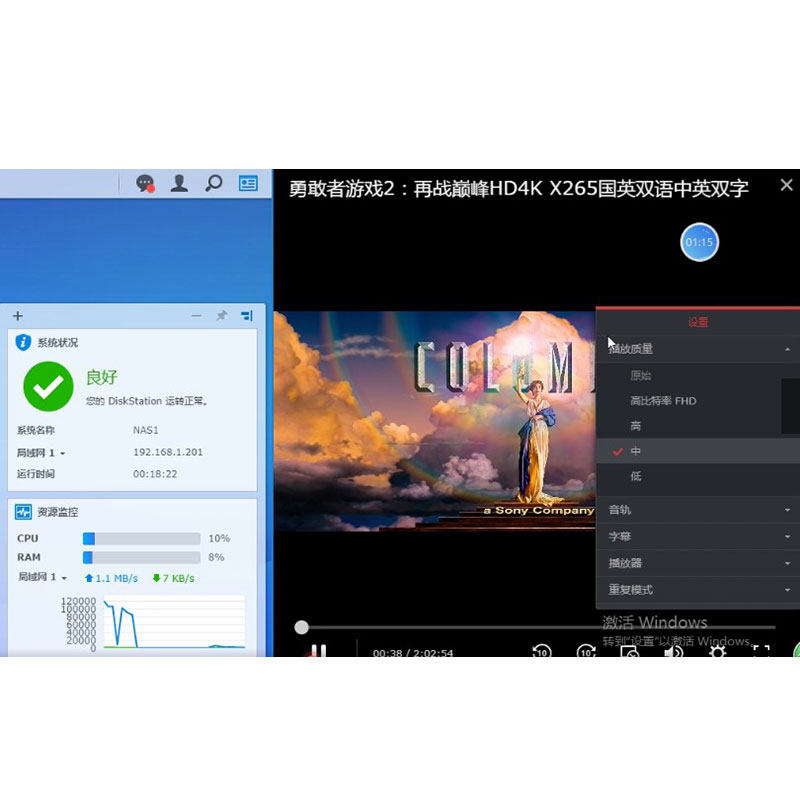Click the 良好 status text
Viewport: 800px width, 800px height.
tap(102, 377)
